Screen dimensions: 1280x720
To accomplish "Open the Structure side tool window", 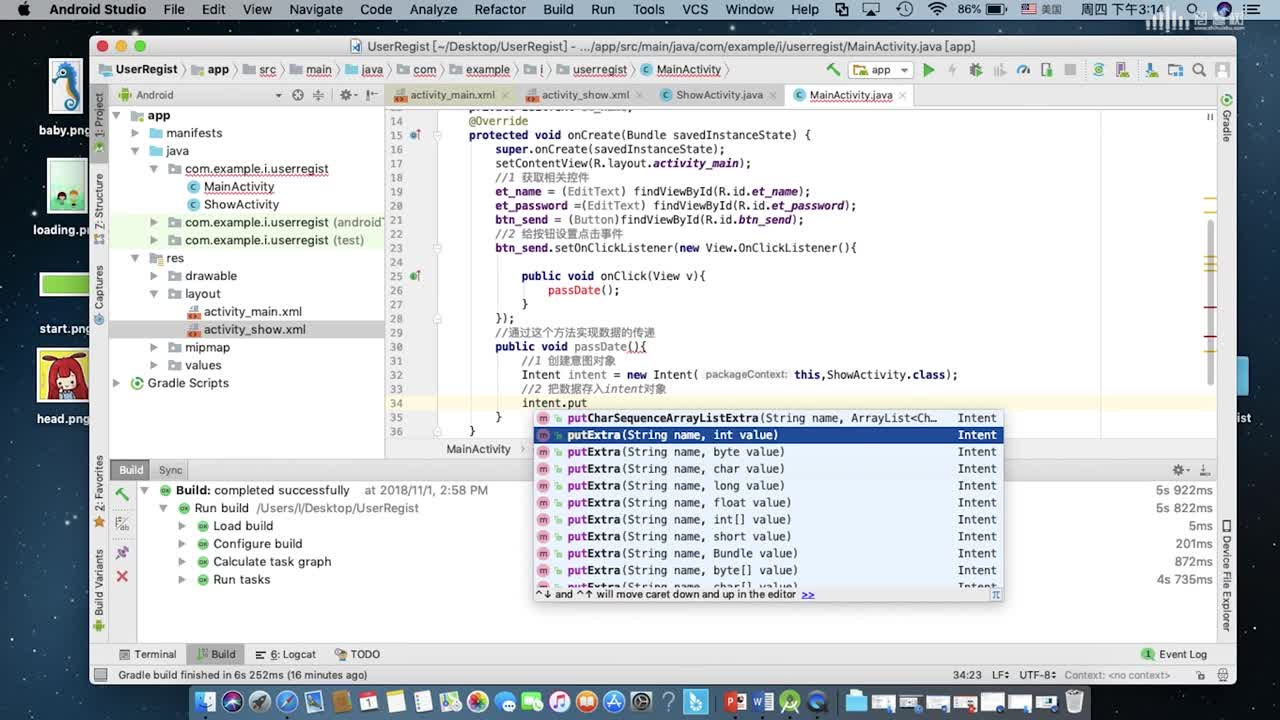I will pos(99,208).
